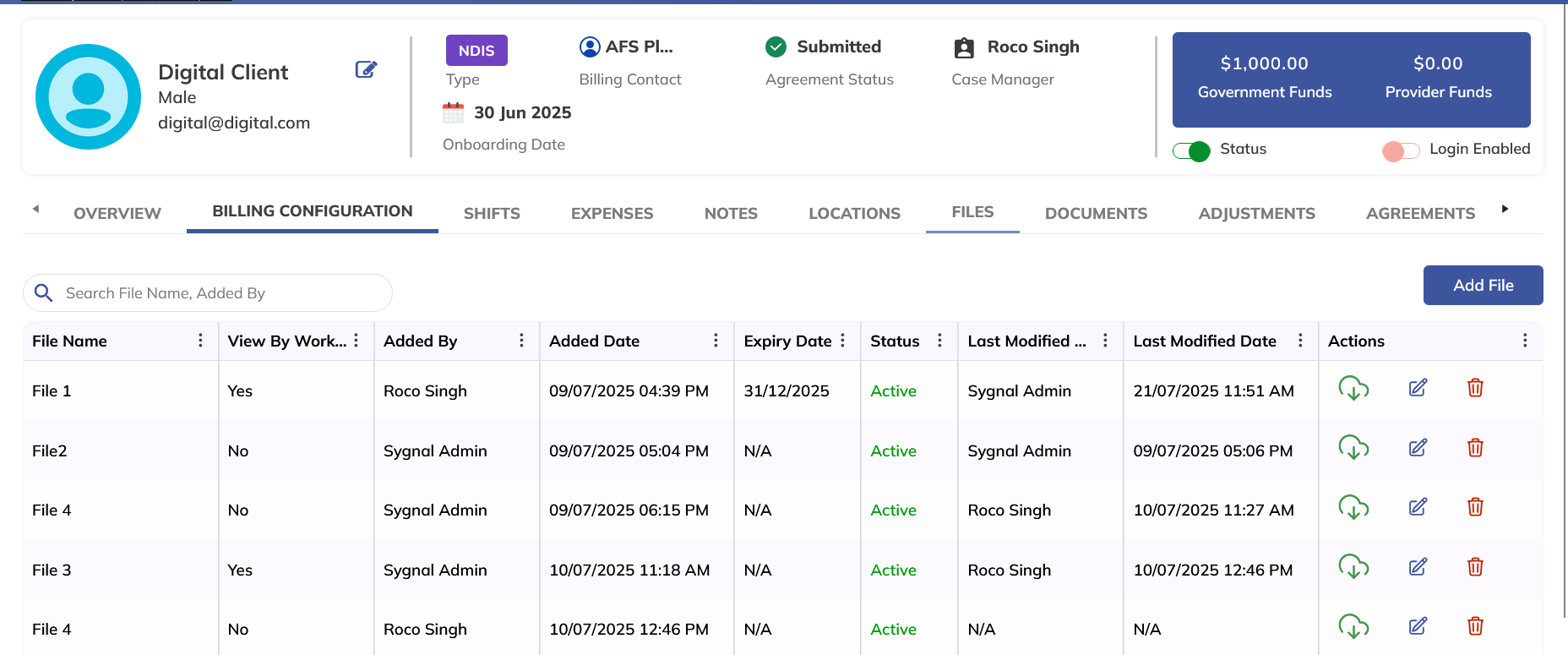Image resolution: width=1568 pixels, height=655 pixels.
Task: Click the edit client profile pencil icon
Action: (x=366, y=69)
